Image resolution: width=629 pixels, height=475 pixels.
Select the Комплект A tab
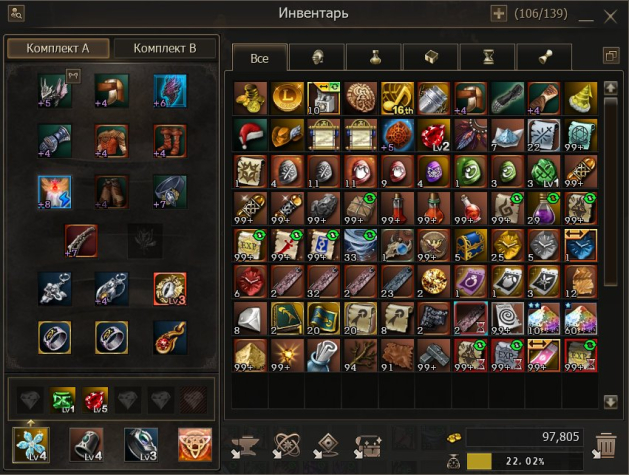tap(58, 49)
